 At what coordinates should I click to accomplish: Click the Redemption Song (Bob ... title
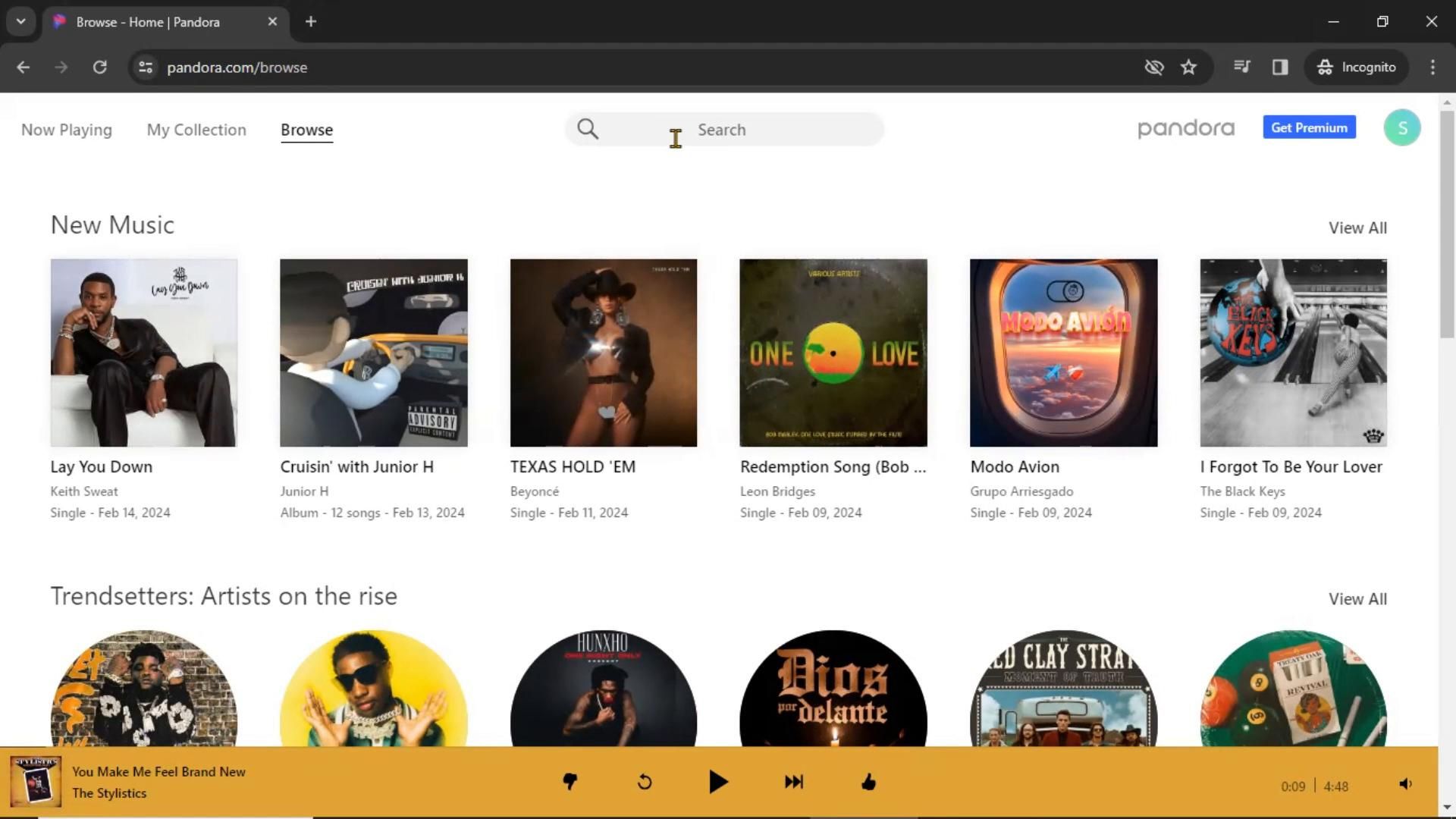(833, 467)
